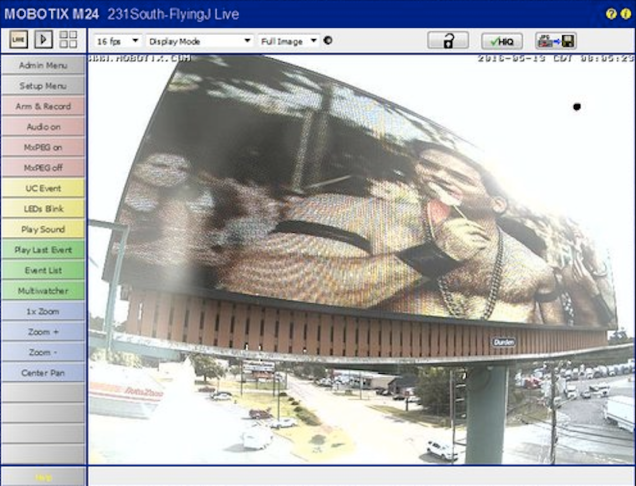The width and height of the screenshot is (636, 486).
Task: Open the Setup Menu
Action: point(44,86)
